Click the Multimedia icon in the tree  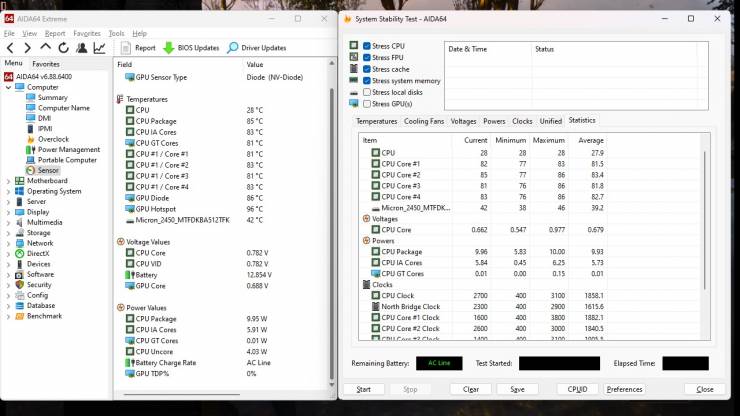[x=19, y=222]
